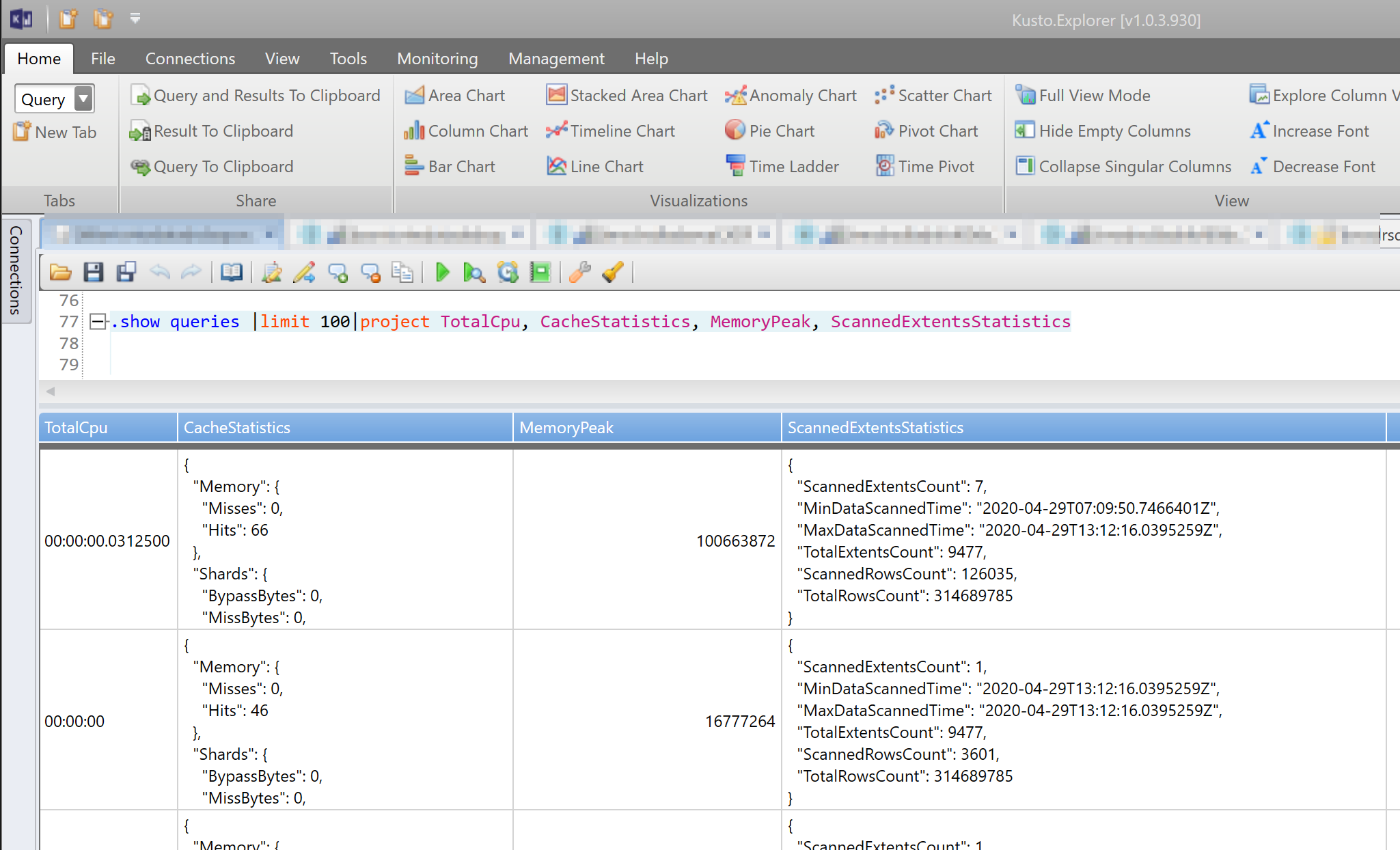Select the Scatter Chart visualization

coord(933,96)
